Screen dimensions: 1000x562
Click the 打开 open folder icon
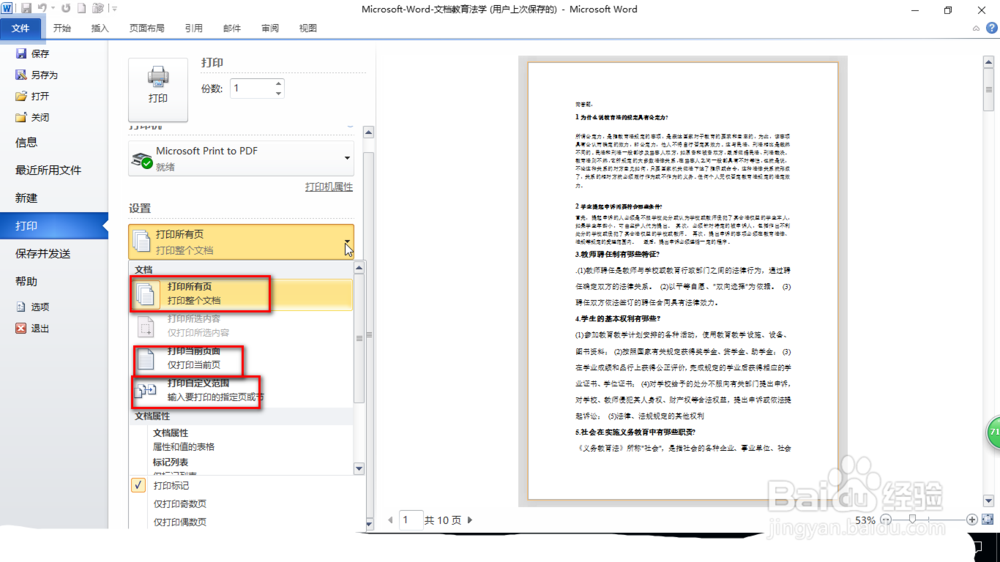(x=21, y=96)
